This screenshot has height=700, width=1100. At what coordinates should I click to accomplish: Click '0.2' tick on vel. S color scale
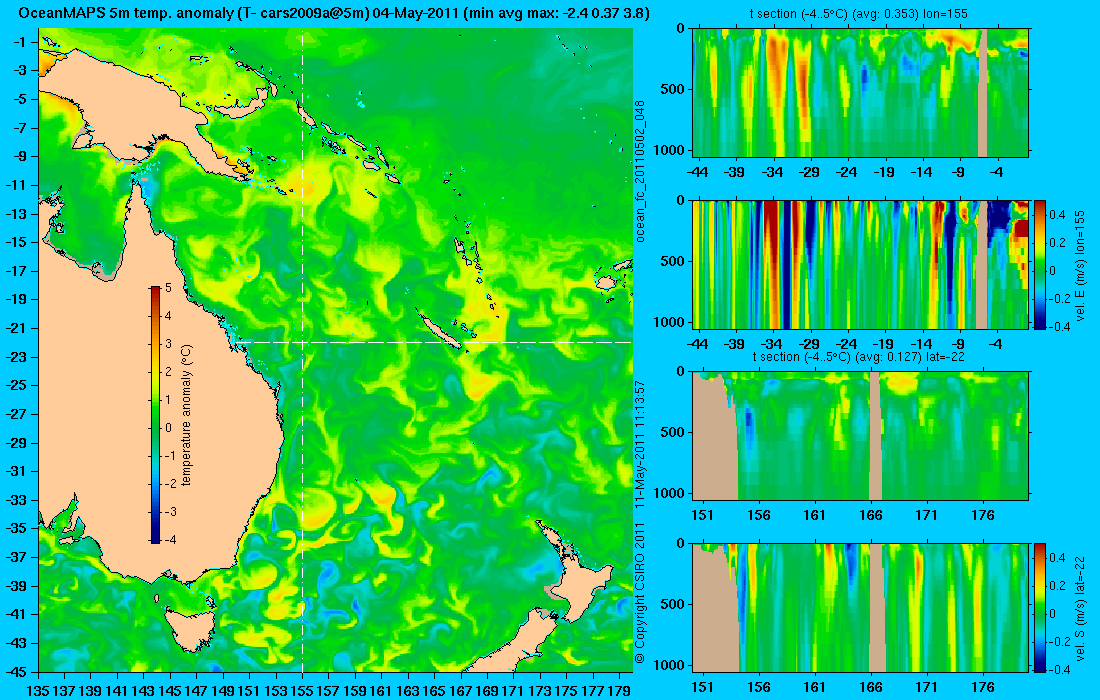click(1059, 585)
